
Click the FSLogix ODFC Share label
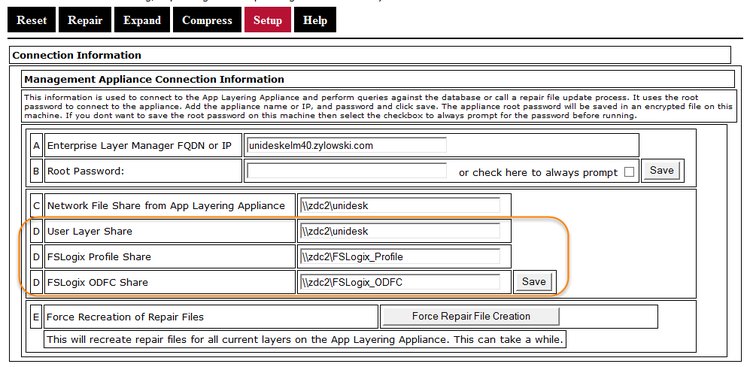97,282
